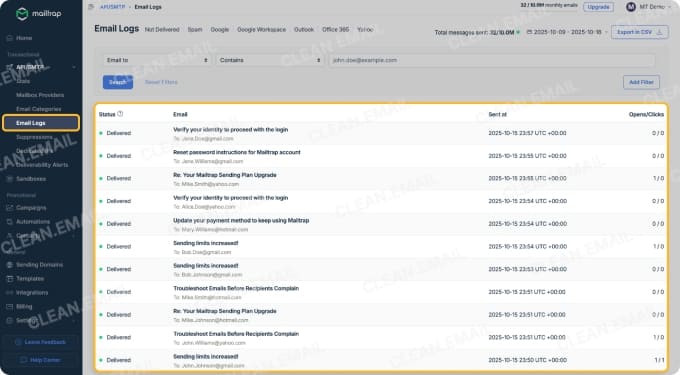Click the 'Sent at' column header
The image size is (680, 375).
(497, 114)
